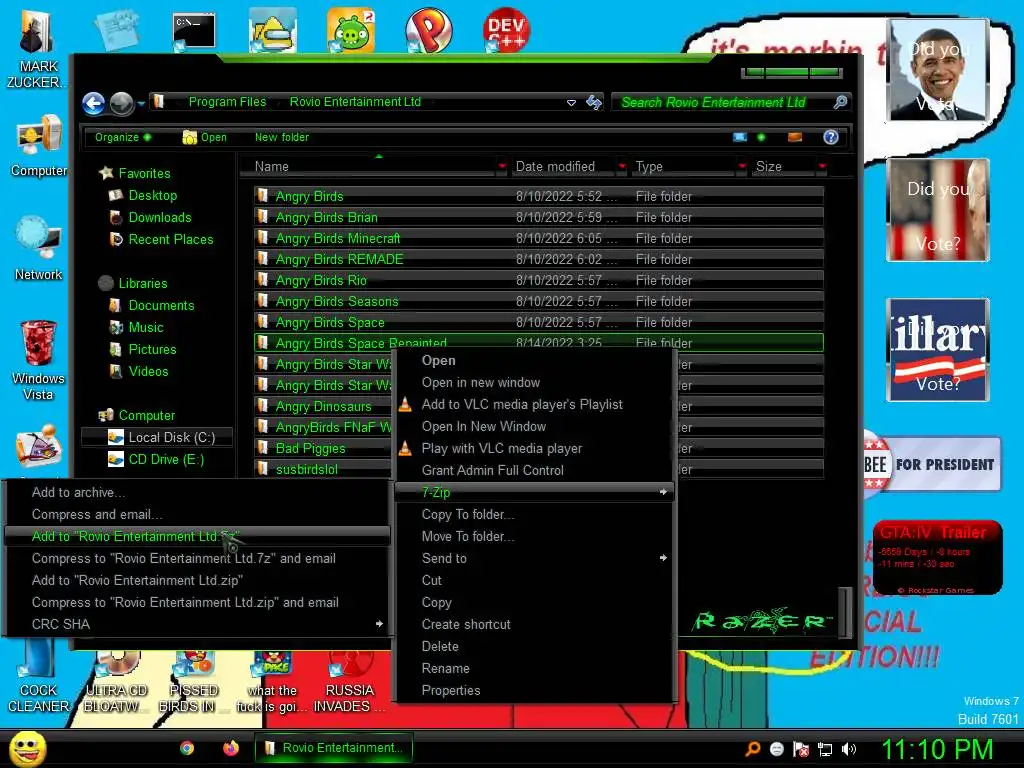
Task: Expand the Send to submenu
Action: [x=534, y=558]
